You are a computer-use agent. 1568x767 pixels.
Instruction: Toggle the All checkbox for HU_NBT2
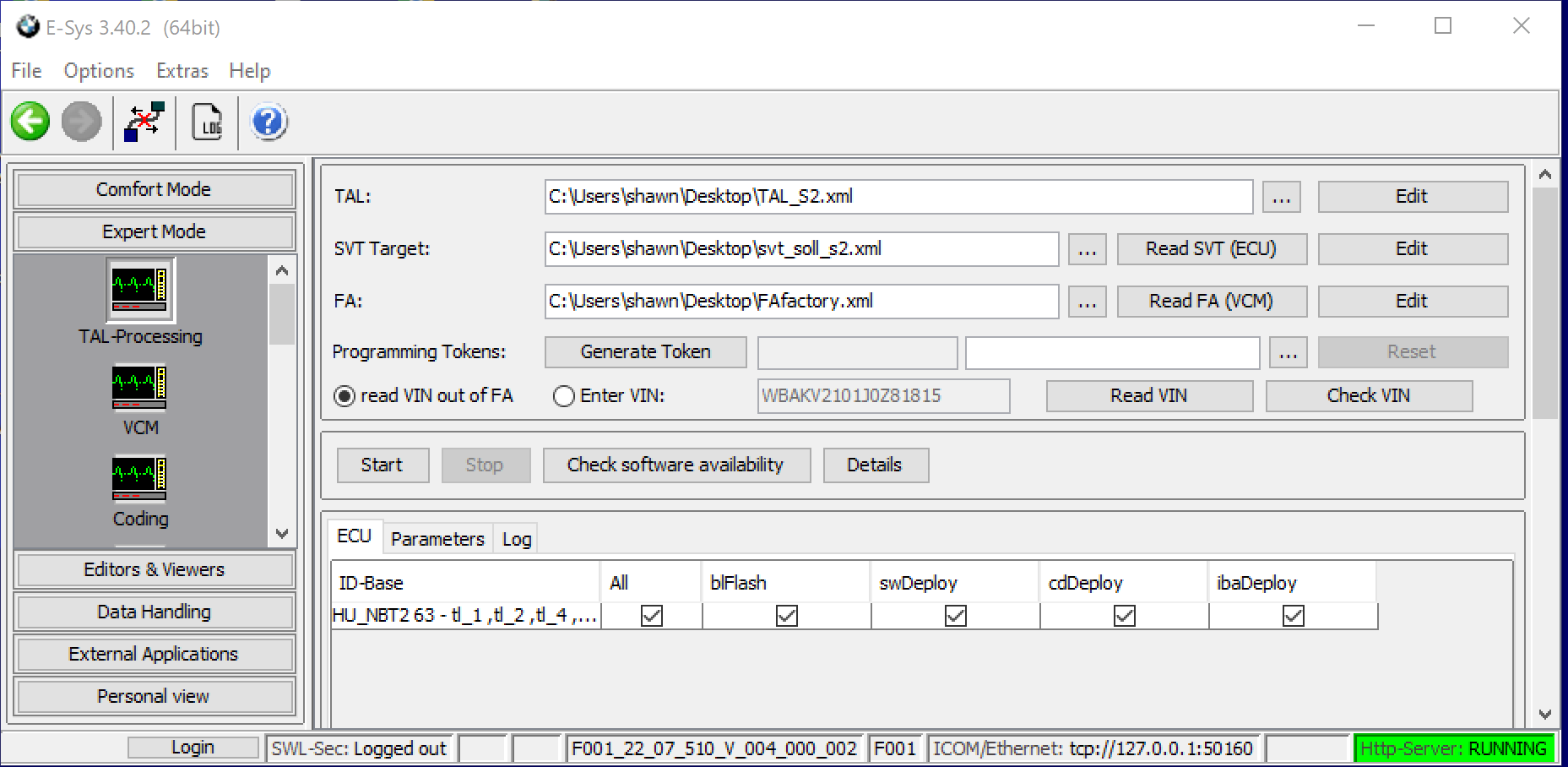tap(652, 616)
